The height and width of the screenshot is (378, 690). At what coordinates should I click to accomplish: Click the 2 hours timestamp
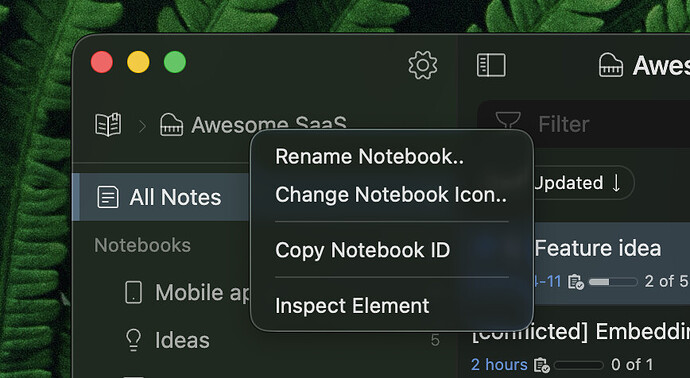click(499, 365)
